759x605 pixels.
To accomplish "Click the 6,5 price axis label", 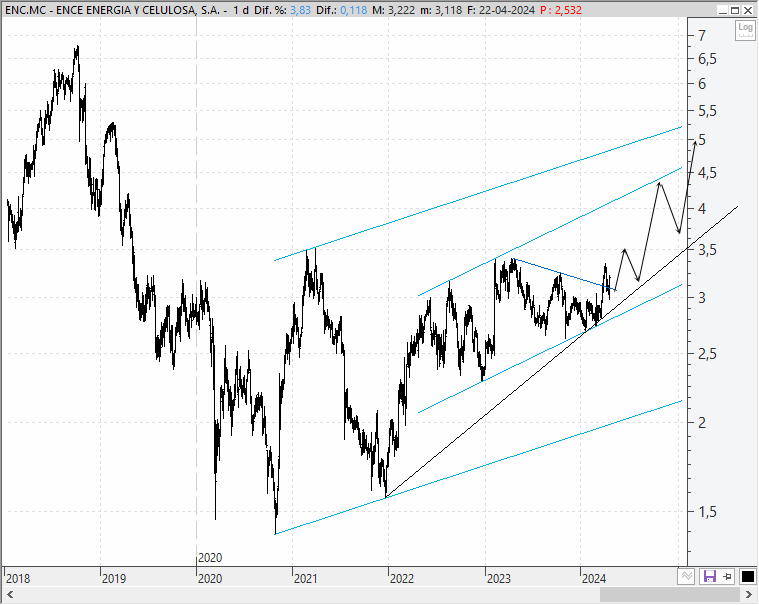I will [x=707, y=59].
